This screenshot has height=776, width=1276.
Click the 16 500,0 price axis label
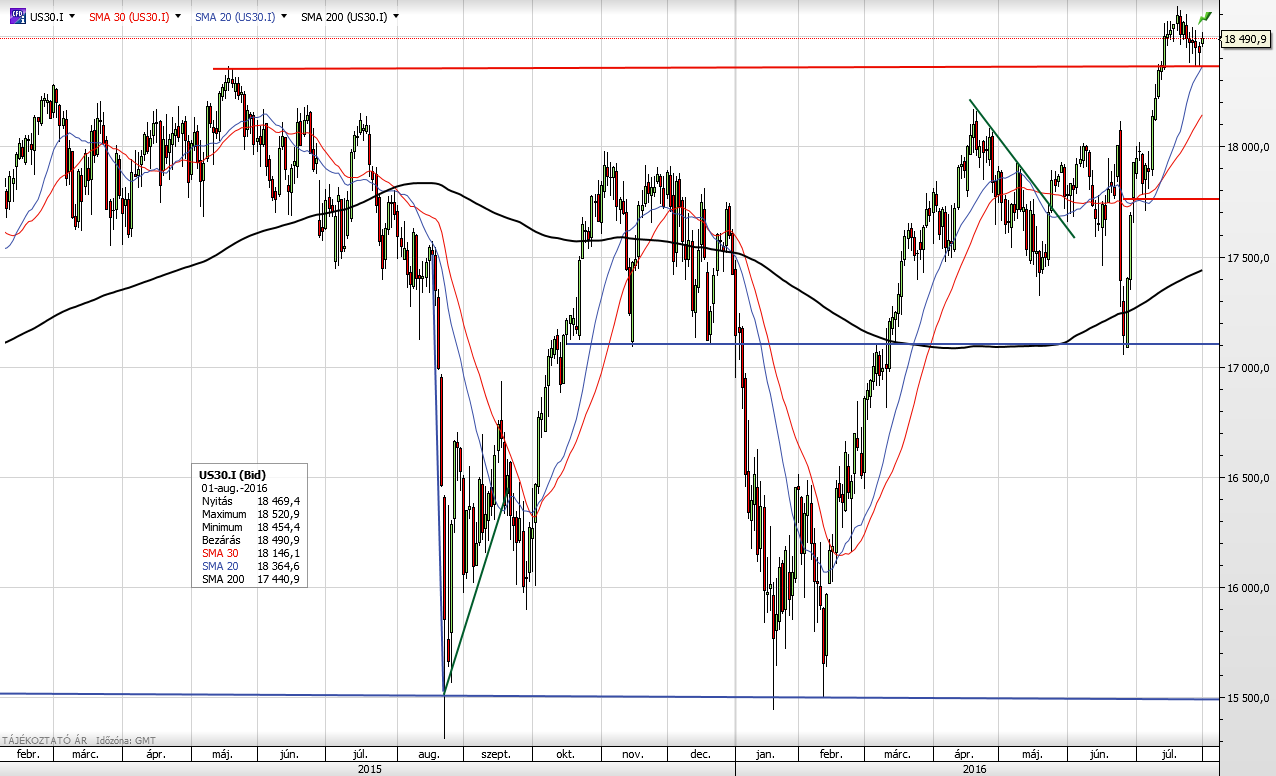point(1248,478)
